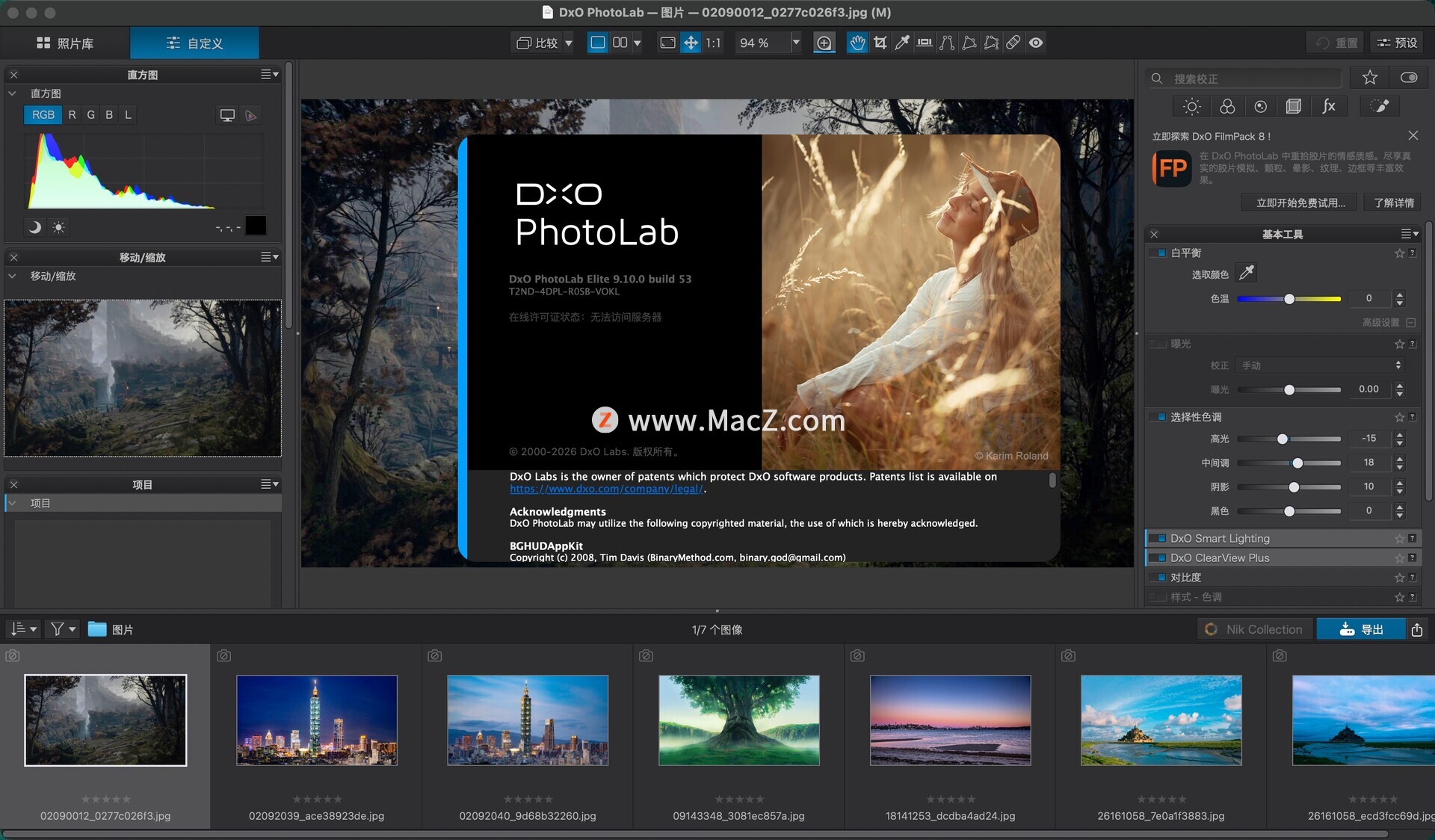The height and width of the screenshot is (840, 1435).
Task: Toggle DxO Smart Lighting on or off
Action: [1158, 538]
